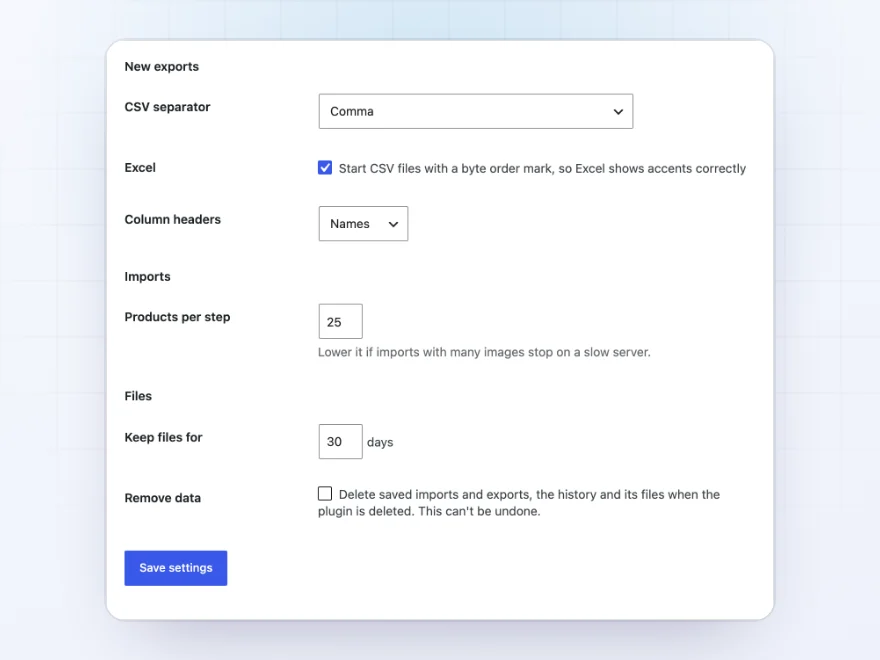Click the 'Excel' row label
Image resolution: width=880 pixels, height=660 pixels.
coord(140,168)
